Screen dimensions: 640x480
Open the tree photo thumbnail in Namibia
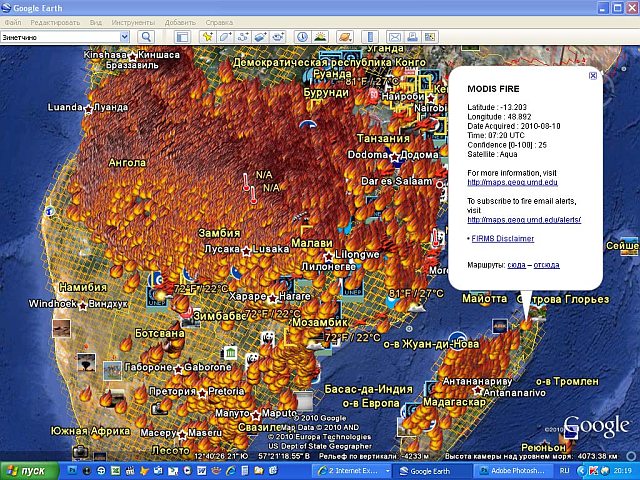[x=87, y=362]
